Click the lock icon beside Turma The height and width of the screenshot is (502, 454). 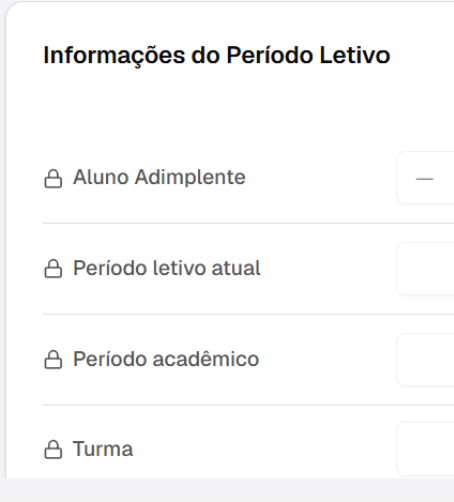coord(53,449)
